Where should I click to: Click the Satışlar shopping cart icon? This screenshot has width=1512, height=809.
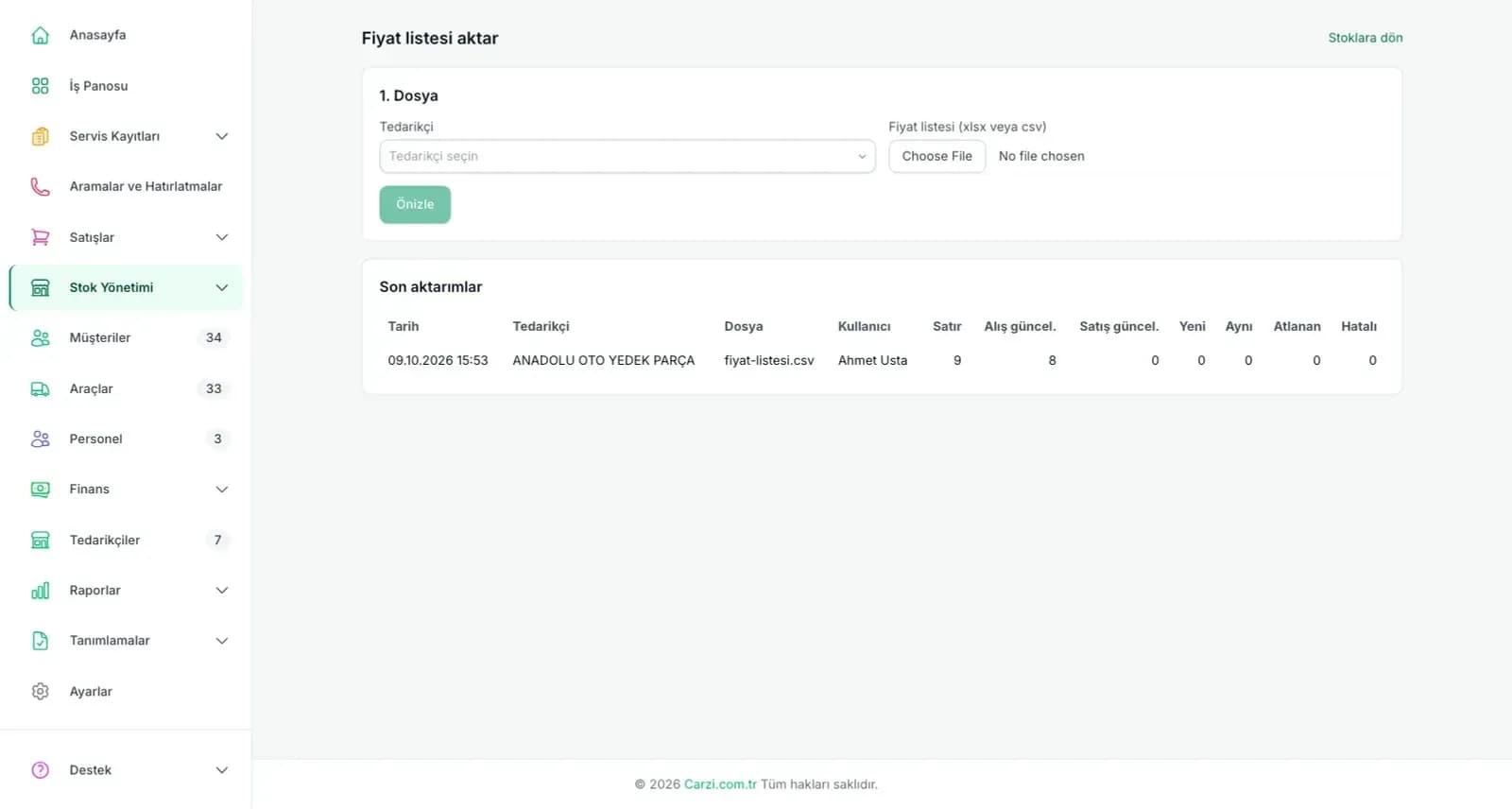(40, 237)
